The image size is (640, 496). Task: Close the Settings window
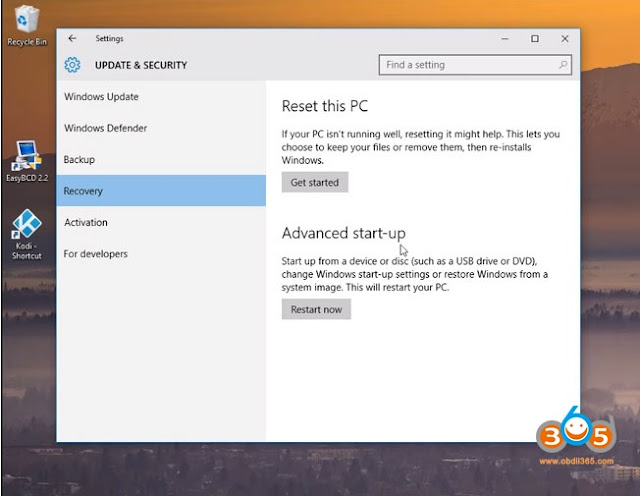point(565,39)
